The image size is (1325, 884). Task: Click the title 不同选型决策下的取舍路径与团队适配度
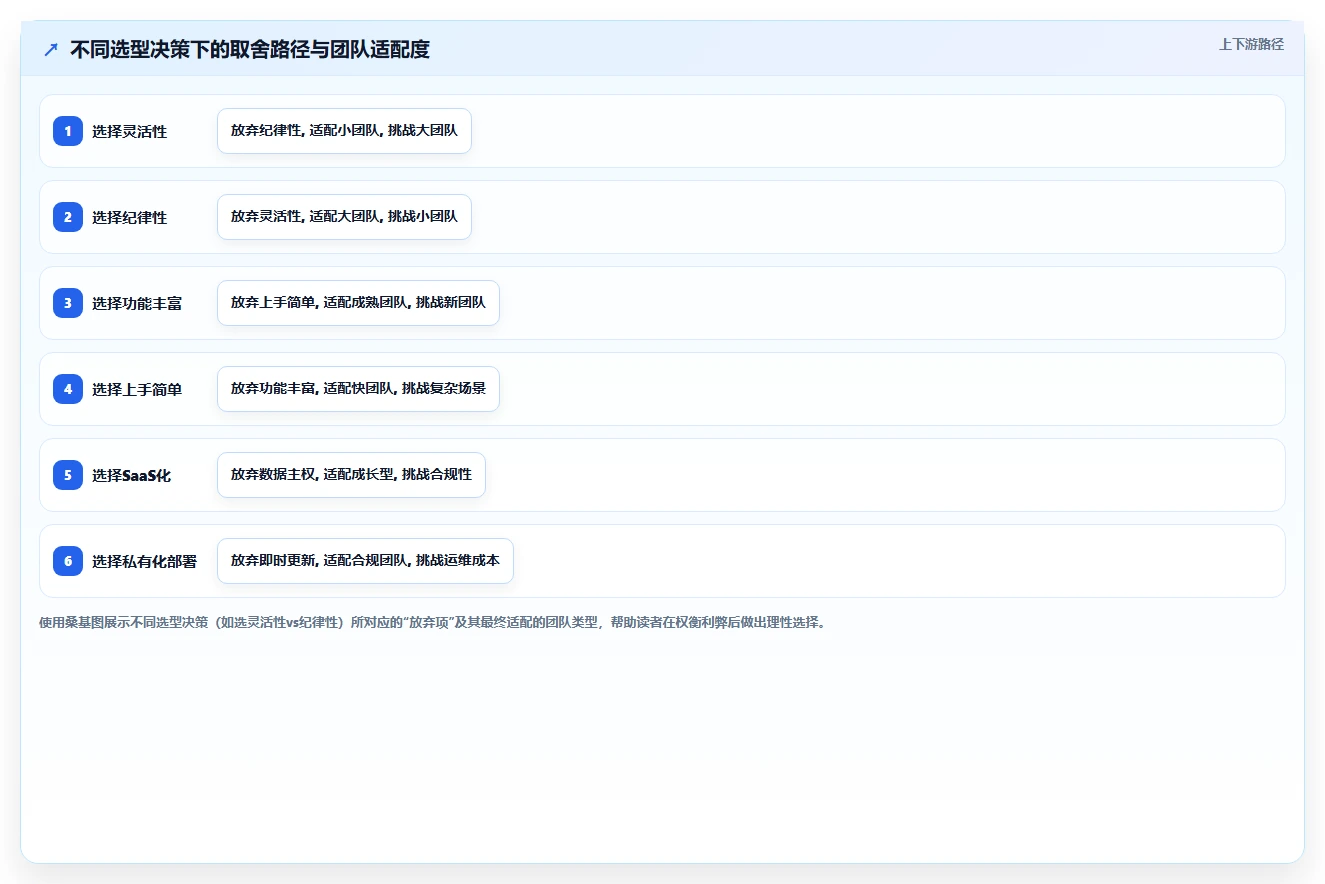click(x=250, y=49)
